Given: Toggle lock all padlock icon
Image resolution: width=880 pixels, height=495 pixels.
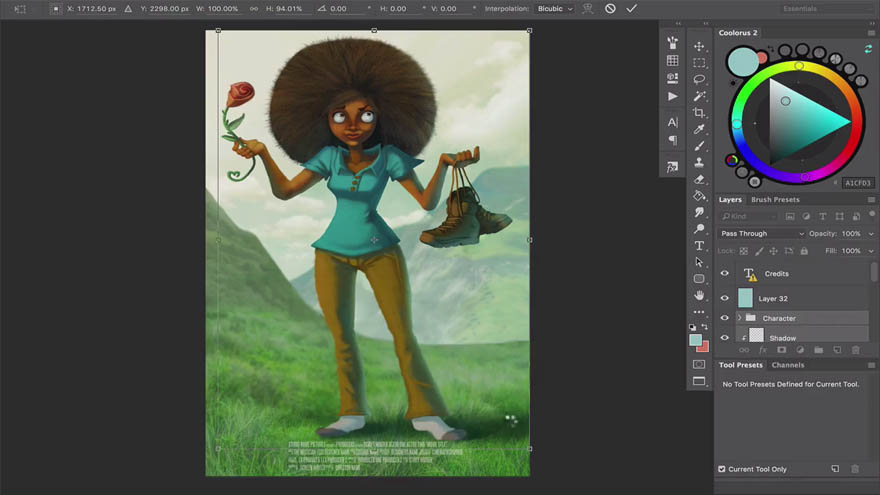Looking at the screenshot, I should pos(804,251).
